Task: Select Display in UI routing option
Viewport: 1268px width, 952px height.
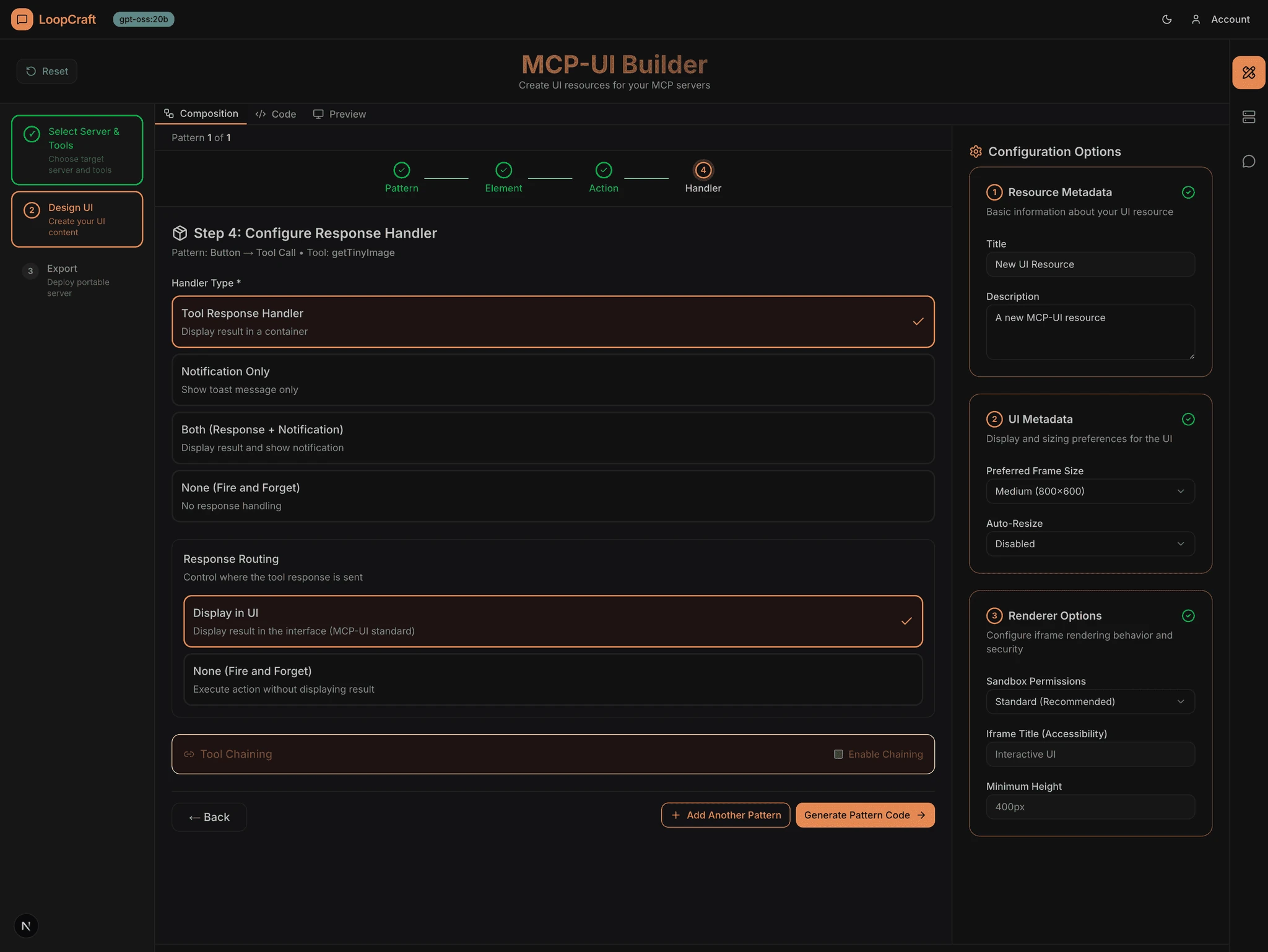Action: 553,621
